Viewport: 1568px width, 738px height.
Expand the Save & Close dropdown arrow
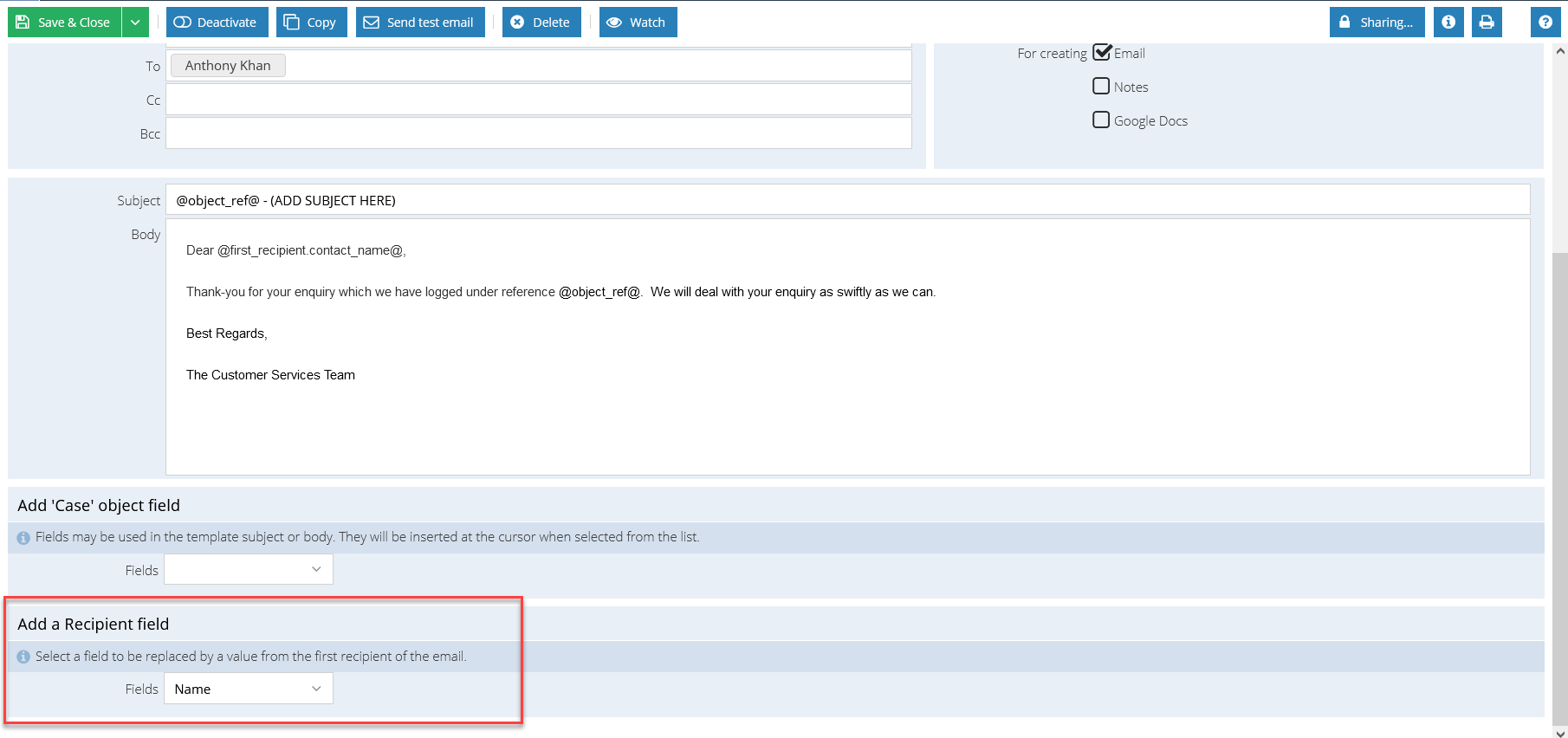135,23
